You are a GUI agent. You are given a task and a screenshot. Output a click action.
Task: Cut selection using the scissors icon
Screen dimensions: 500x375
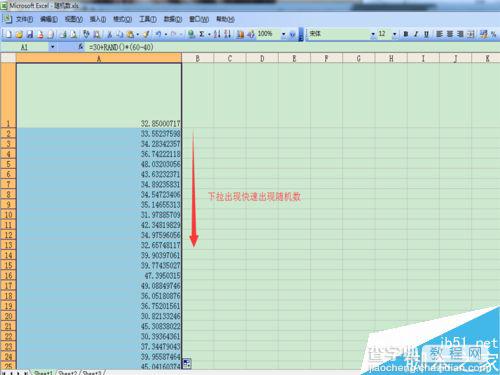(109, 34)
